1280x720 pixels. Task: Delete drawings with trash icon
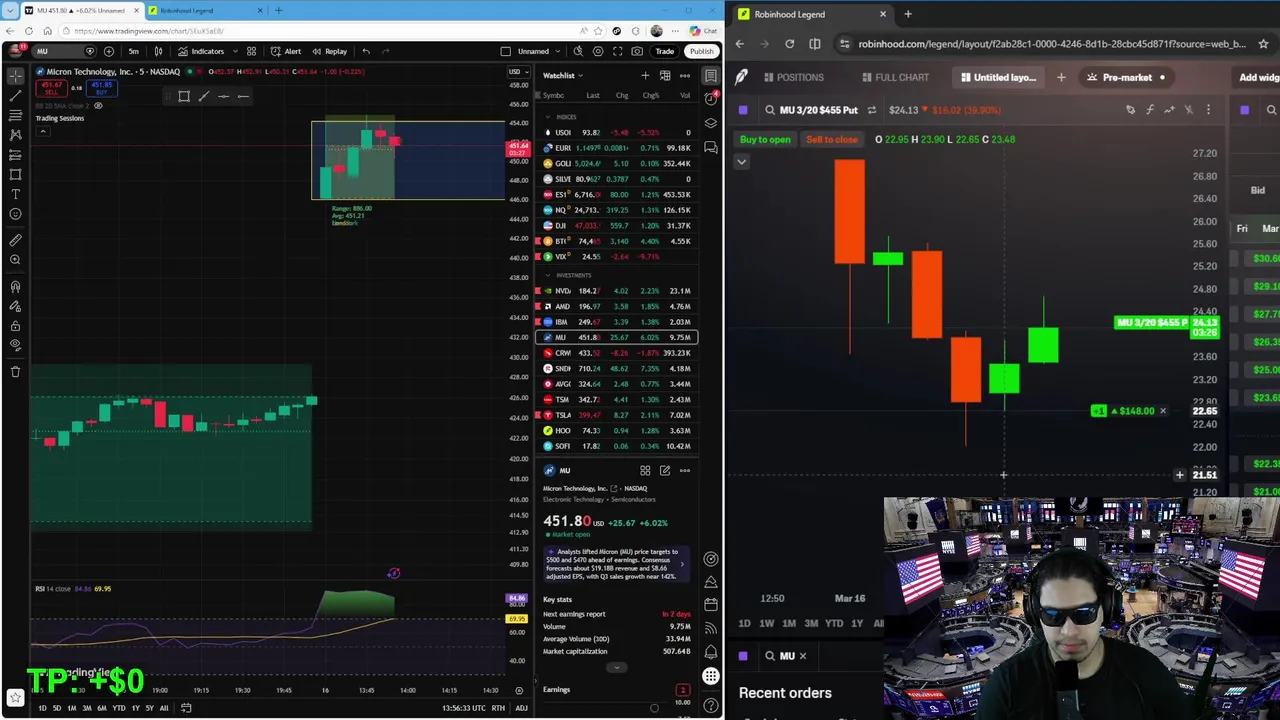pyautogui.click(x=15, y=371)
